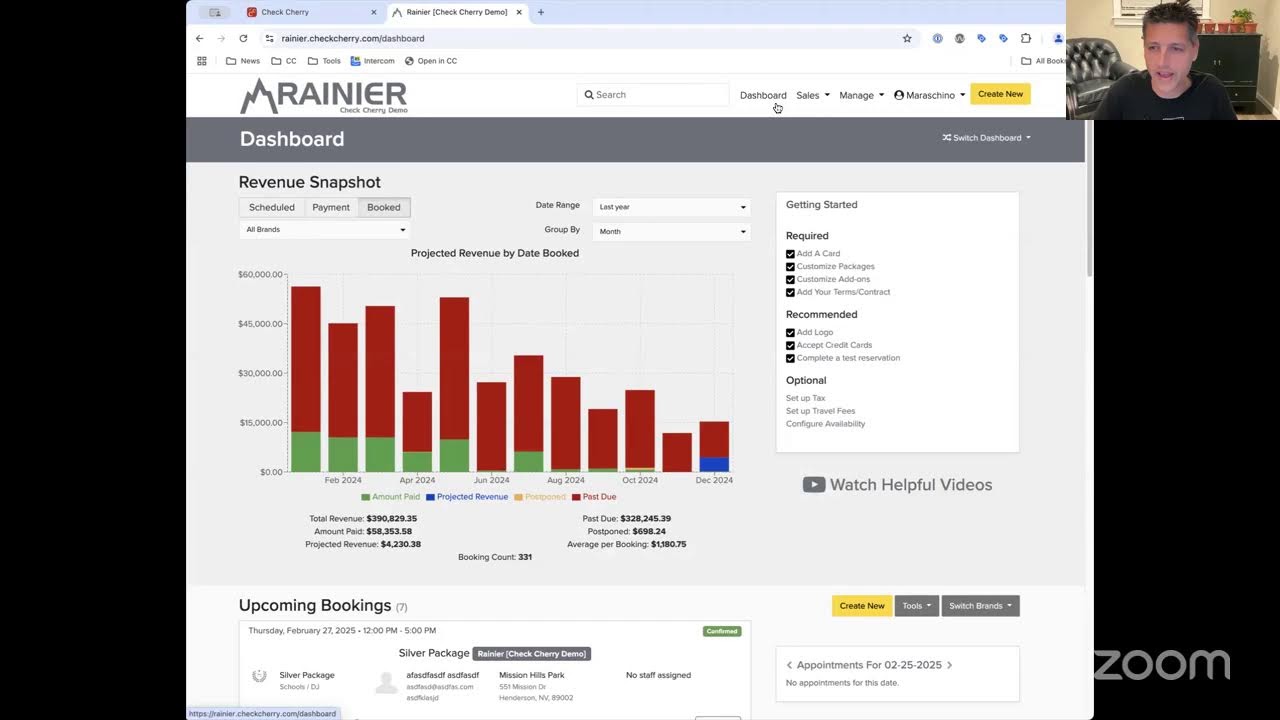Viewport: 1280px width, 720px height.
Task: Close the Rainier [Check Cherry Demo] tab
Action: coord(519,12)
